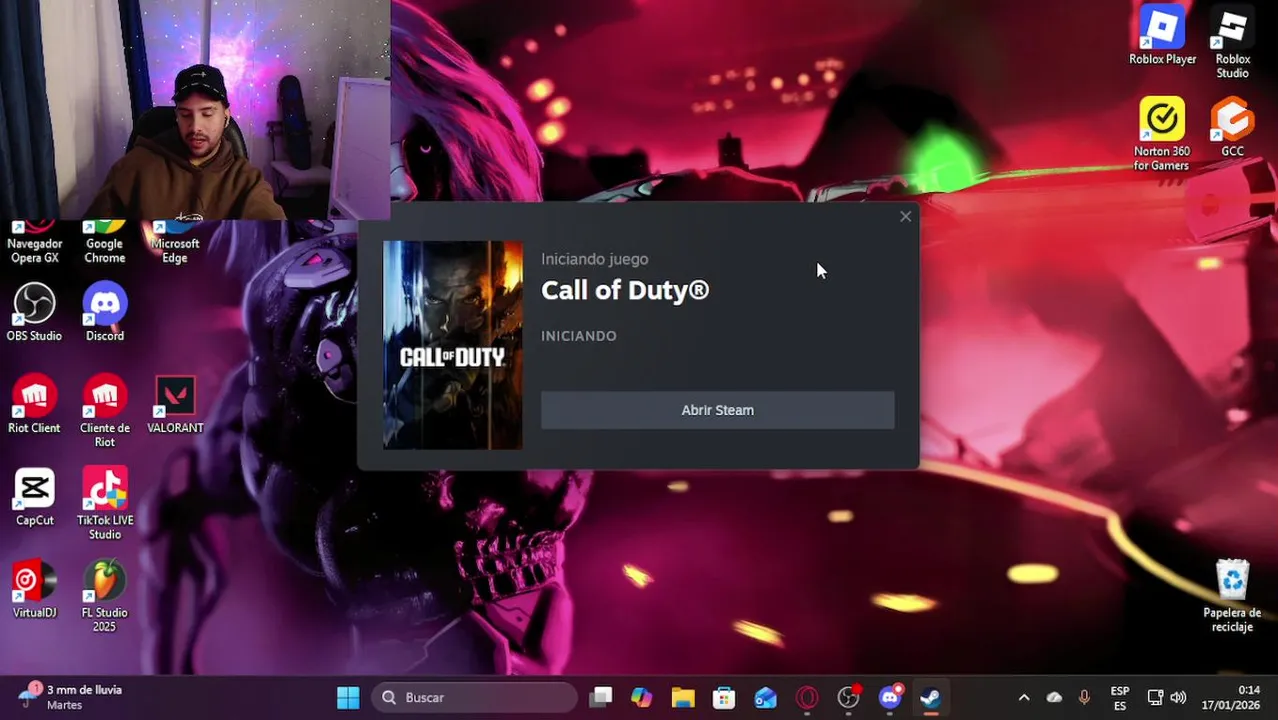Open Microsoft Store from taskbar

click(724, 697)
